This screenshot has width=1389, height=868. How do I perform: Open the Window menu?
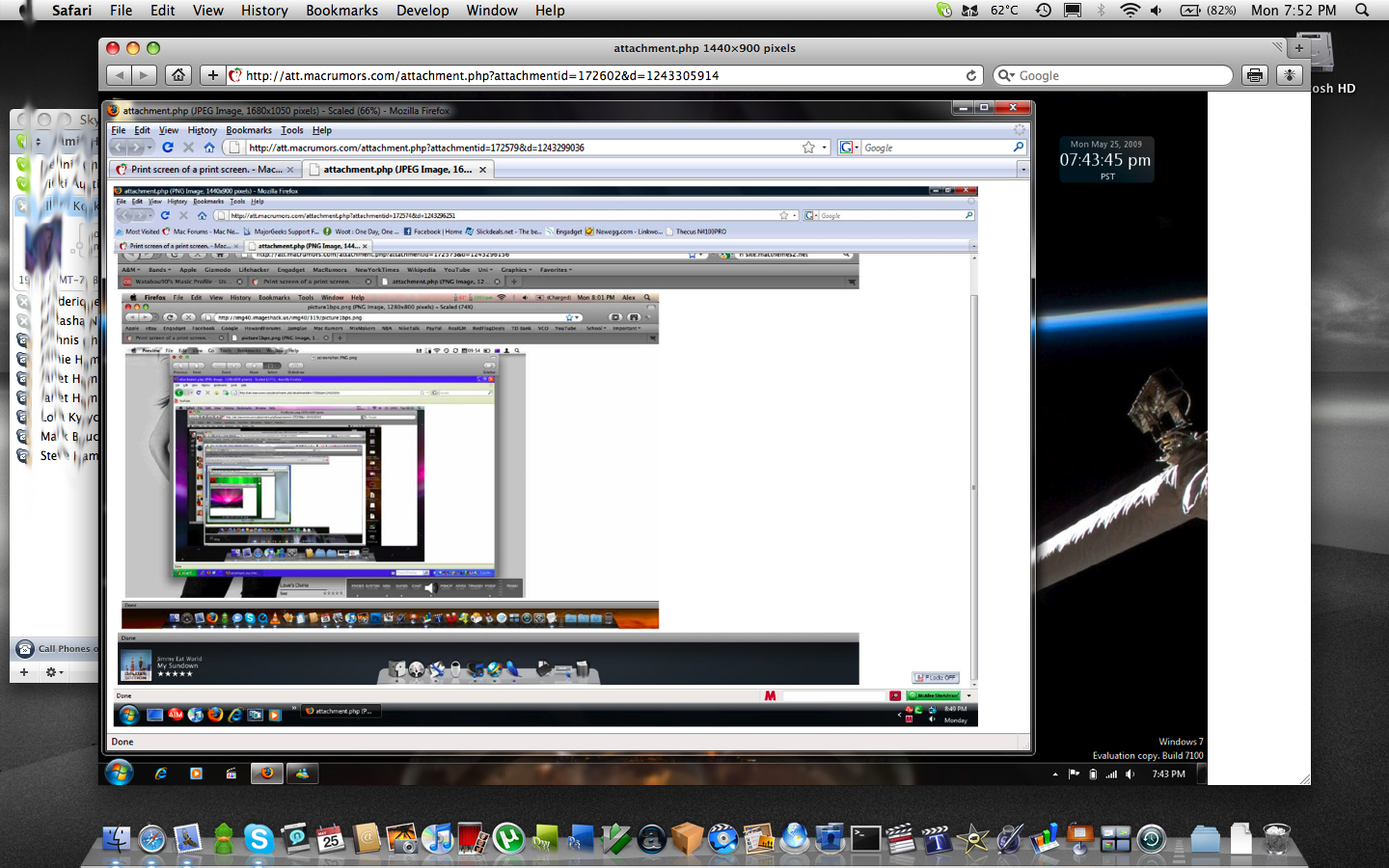click(492, 11)
